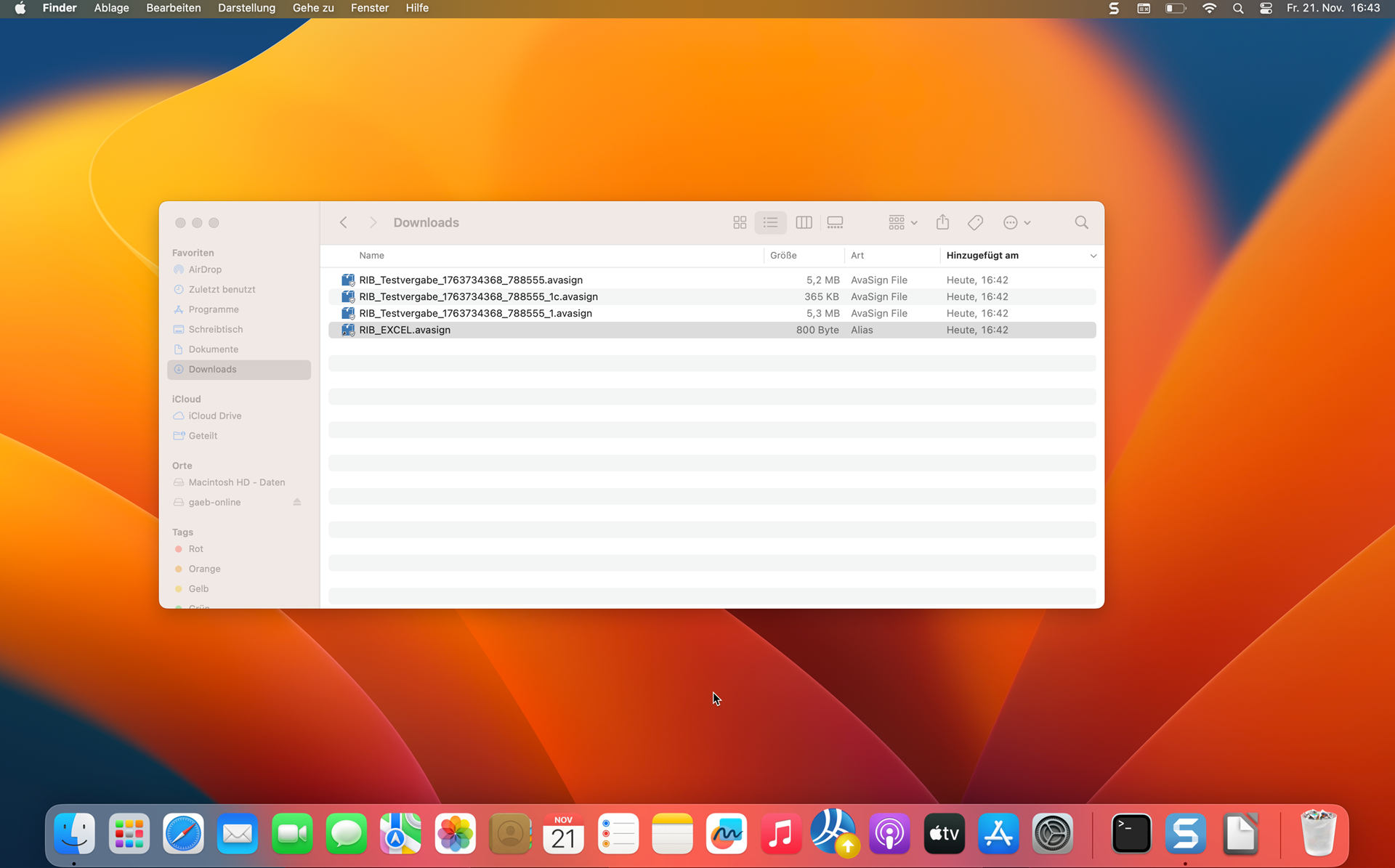This screenshot has height=868, width=1395.
Task: Go back with the left chevron
Action: point(344,223)
